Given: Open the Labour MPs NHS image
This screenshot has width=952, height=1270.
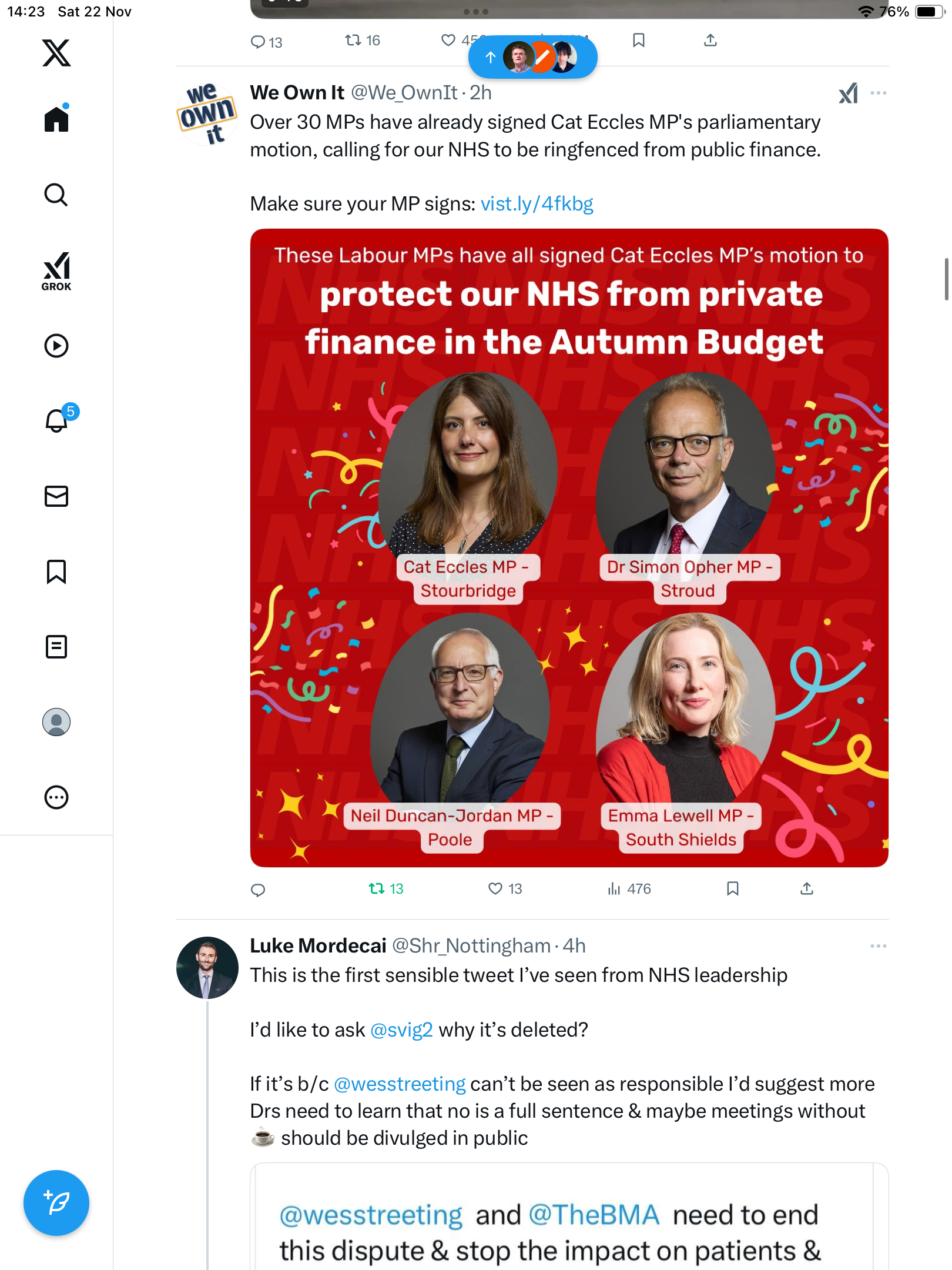Looking at the screenshot, I should (569, 547).
